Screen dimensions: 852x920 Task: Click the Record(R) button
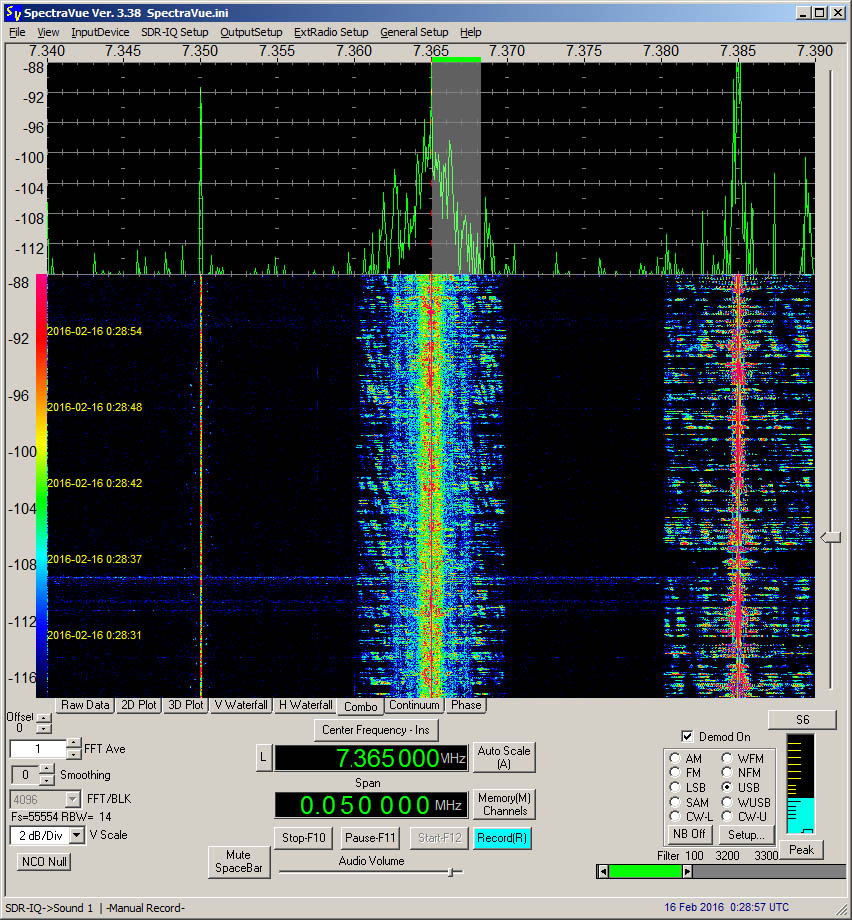click(x=502, y=838)
